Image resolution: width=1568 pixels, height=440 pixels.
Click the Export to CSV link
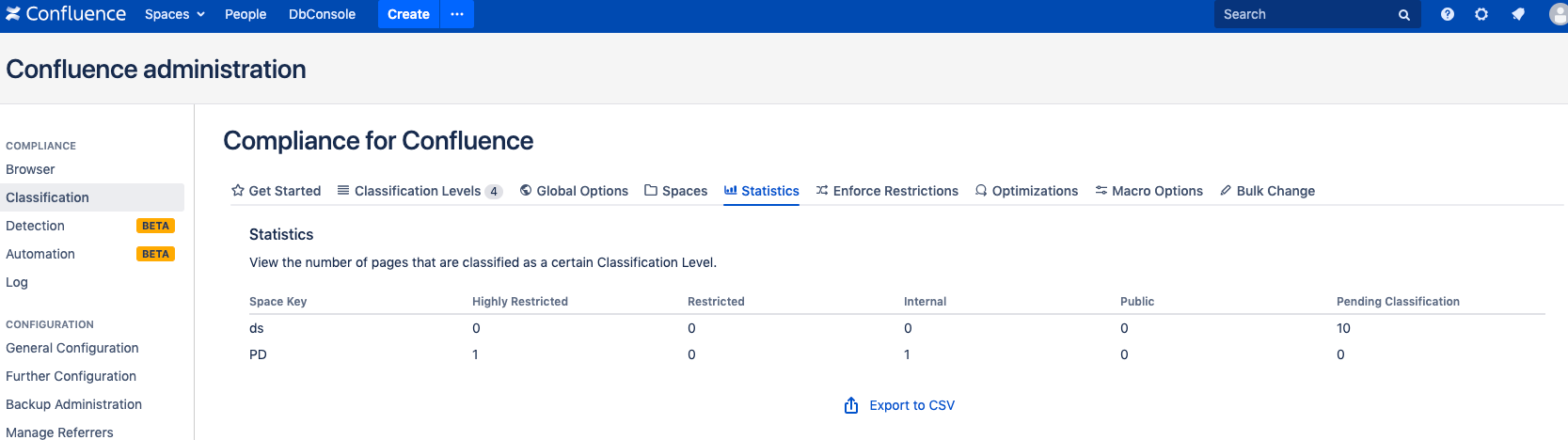(x=911, y=405)
